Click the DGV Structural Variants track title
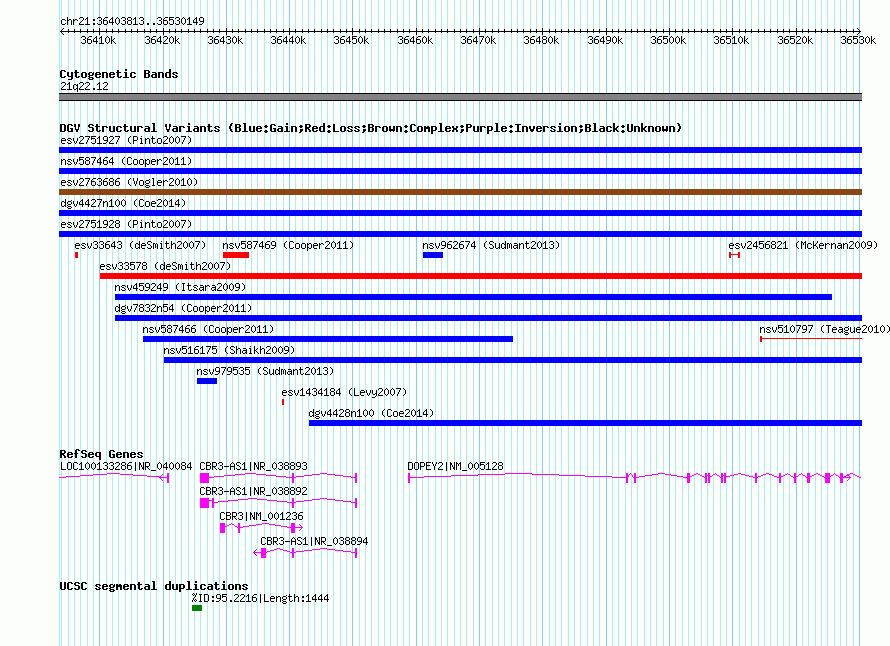 [370, 128]
